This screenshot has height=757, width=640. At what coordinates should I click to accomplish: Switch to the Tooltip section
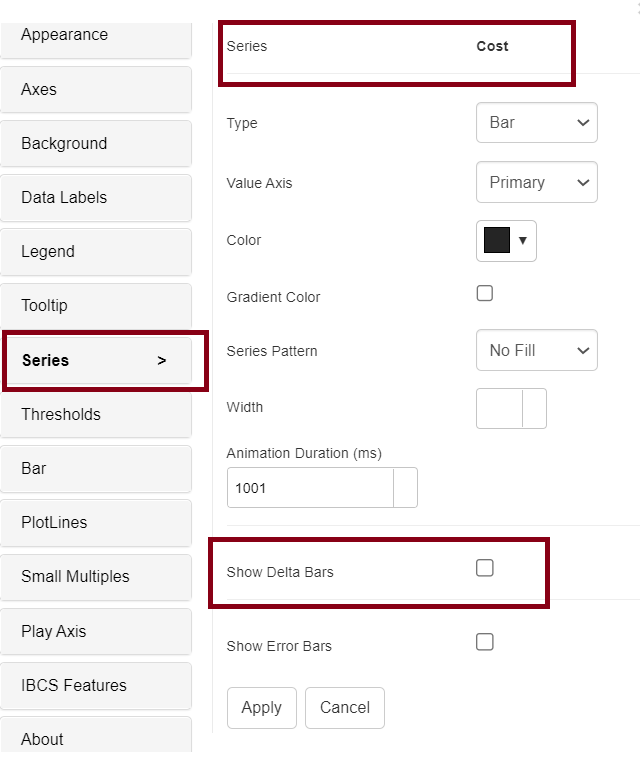[x=95, y=305]
